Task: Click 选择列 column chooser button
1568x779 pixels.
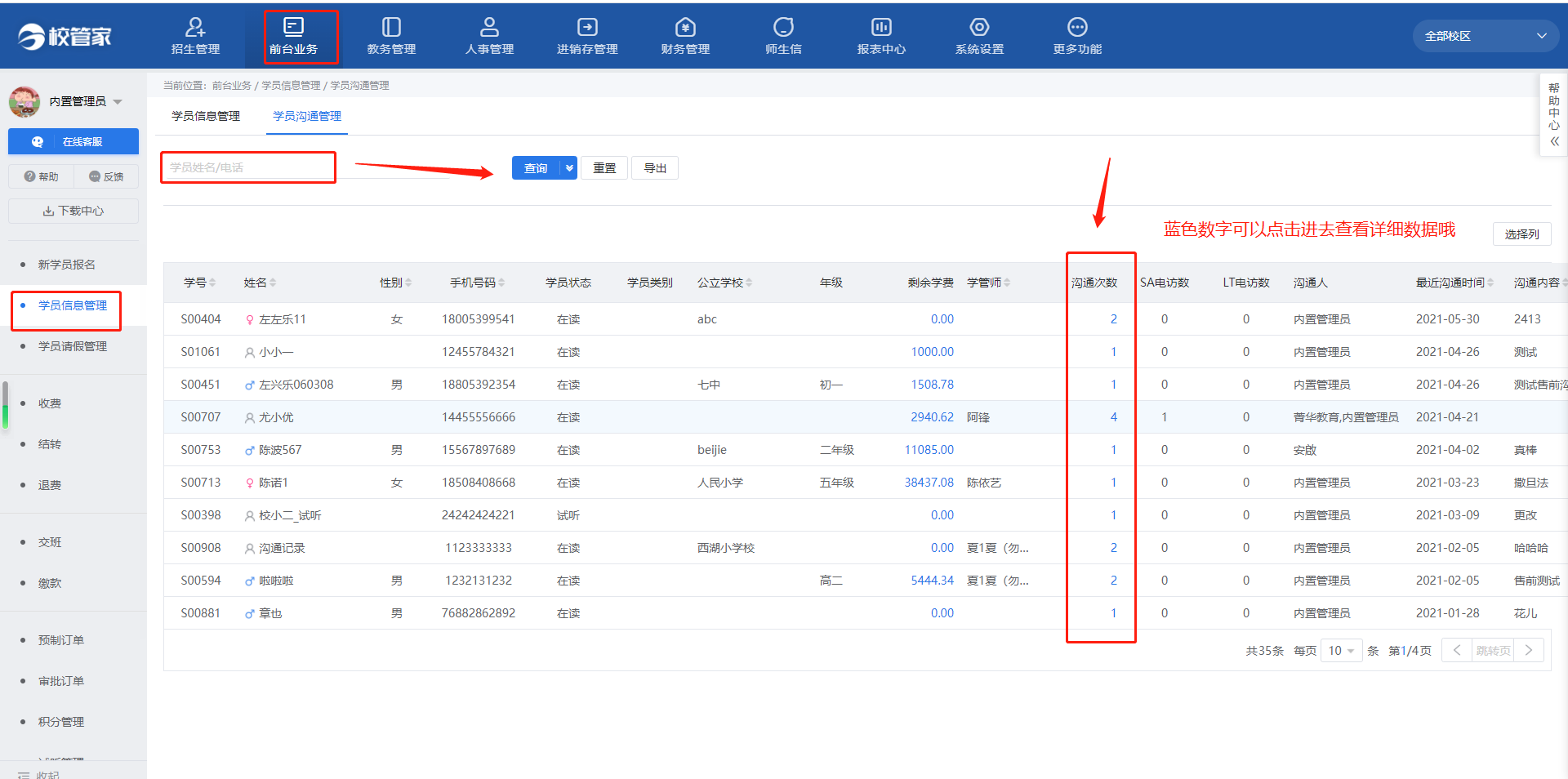Action: coord(1521,234)
